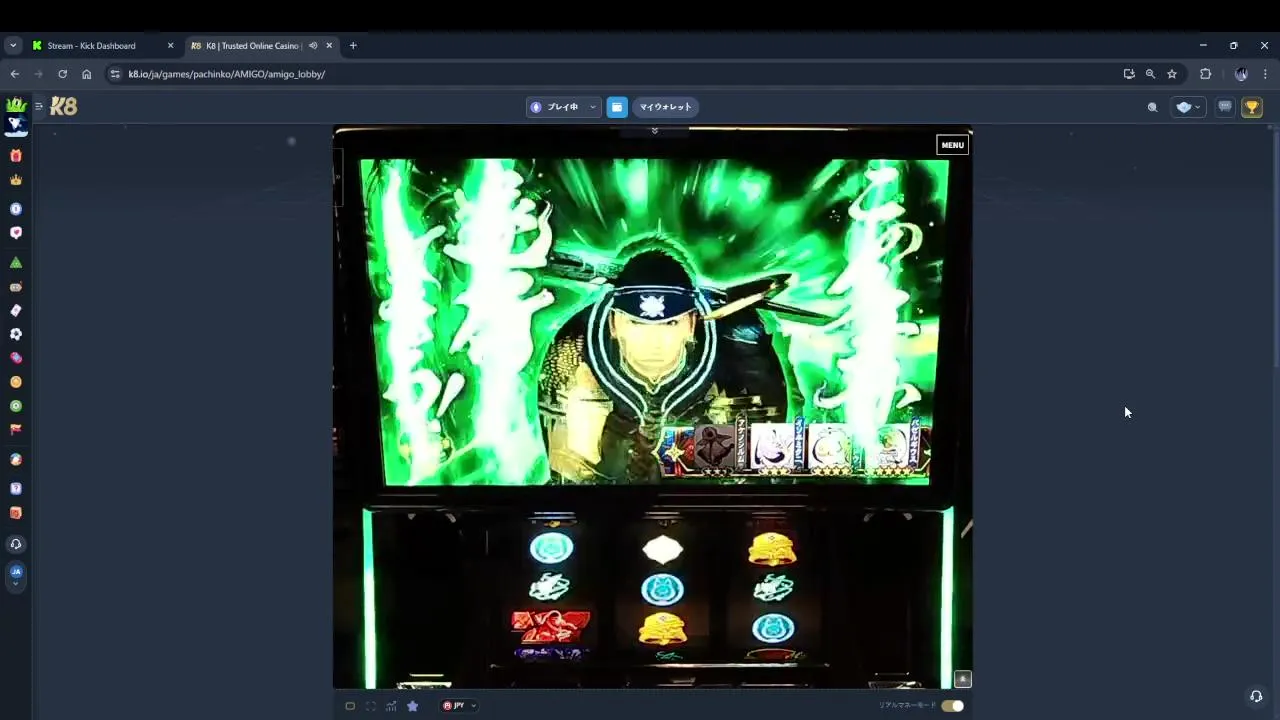
Task: Click the install app icon in address bar
Action: click(x=1129, y=74)
